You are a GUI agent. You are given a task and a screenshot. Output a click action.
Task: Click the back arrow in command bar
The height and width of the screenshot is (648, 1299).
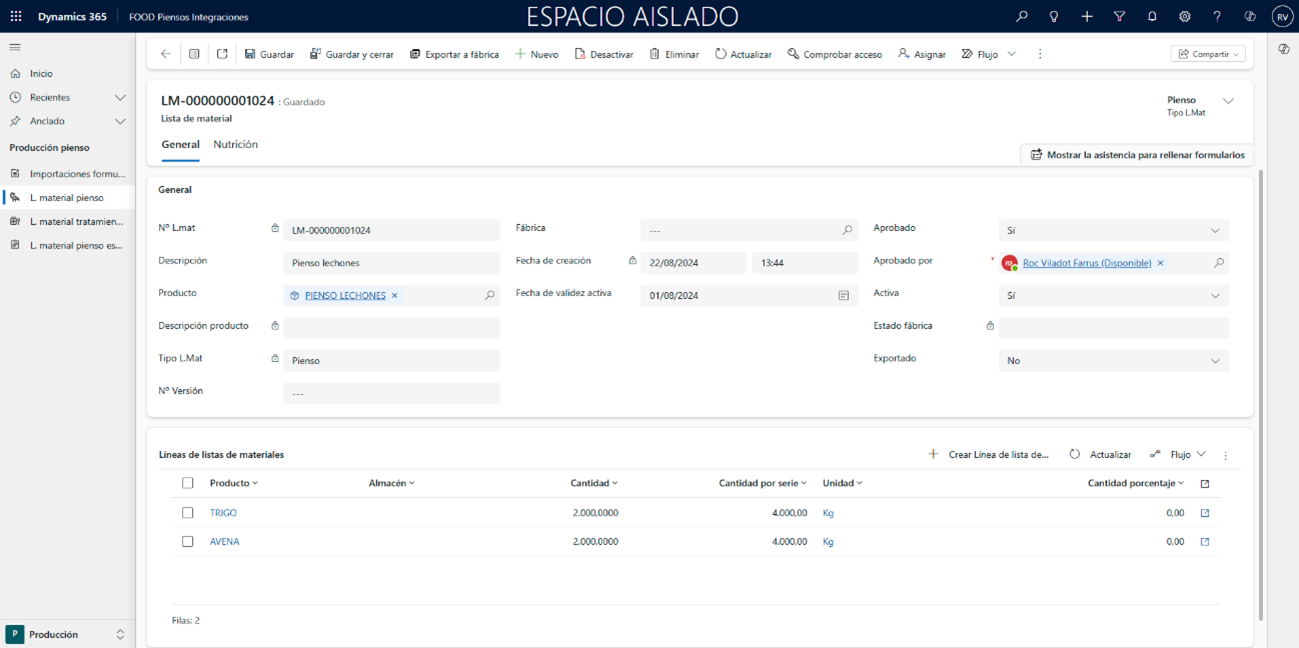[x=166, y=54]
